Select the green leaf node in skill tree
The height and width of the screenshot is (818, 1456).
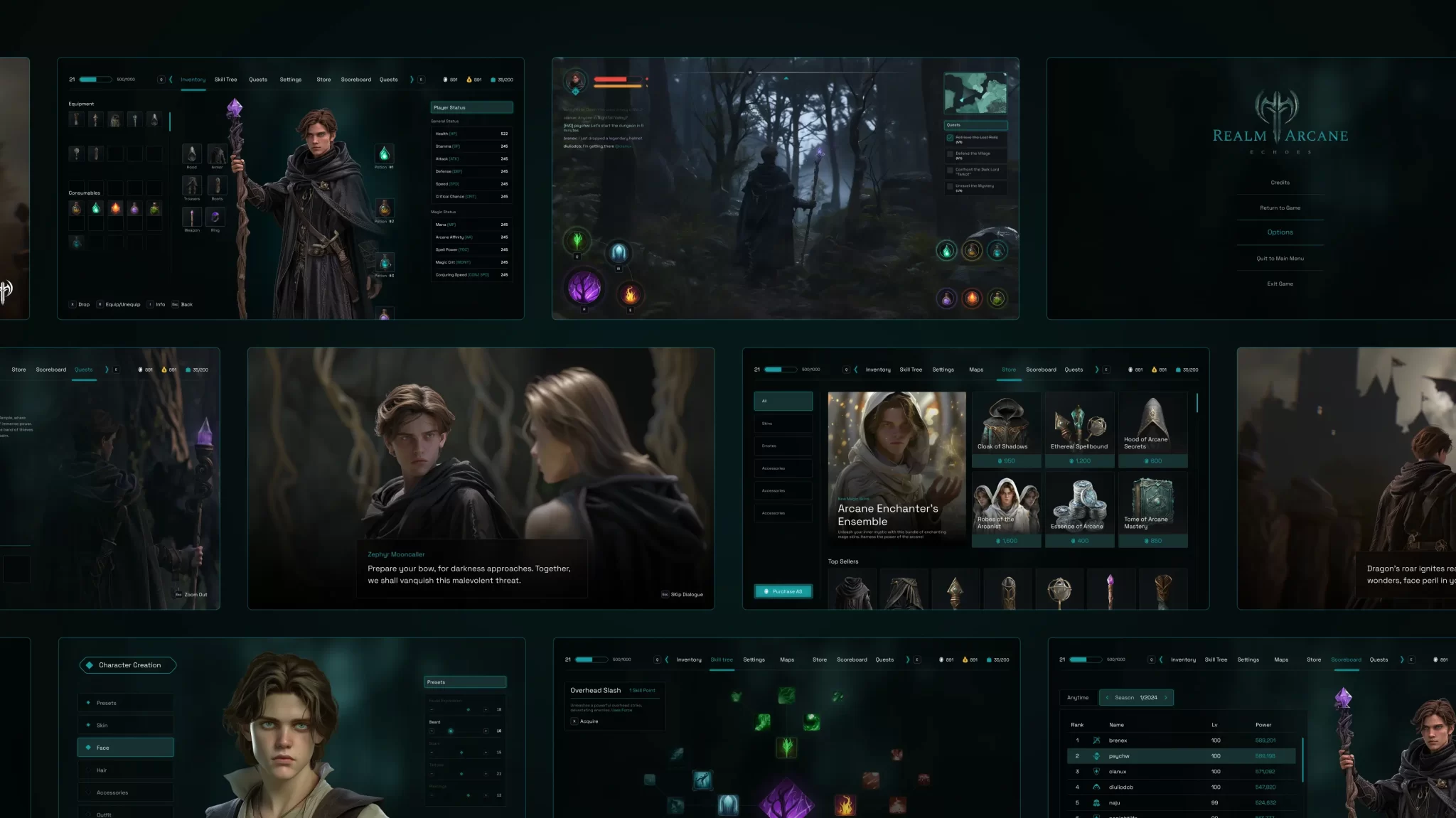(x=786, y=747)
